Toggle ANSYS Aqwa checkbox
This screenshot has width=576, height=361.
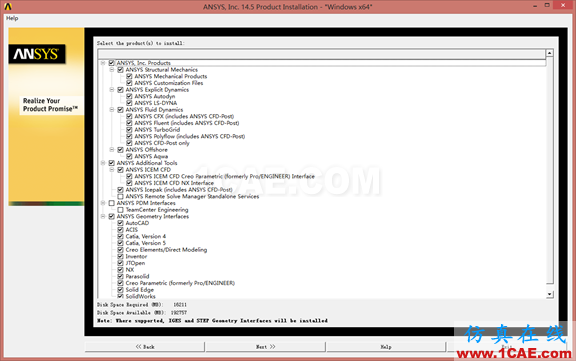(x=129, y=156)
